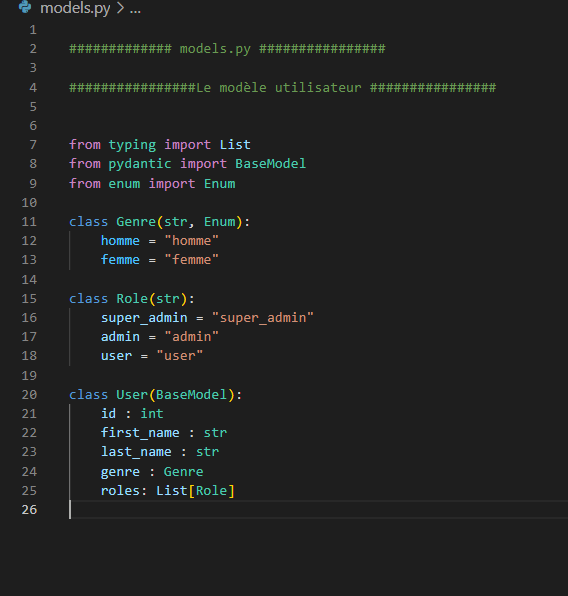The height and width of the screenshot is (596, 568).
Task: Click 'super_admin' variable on line 16
Action: coord(144,318)
